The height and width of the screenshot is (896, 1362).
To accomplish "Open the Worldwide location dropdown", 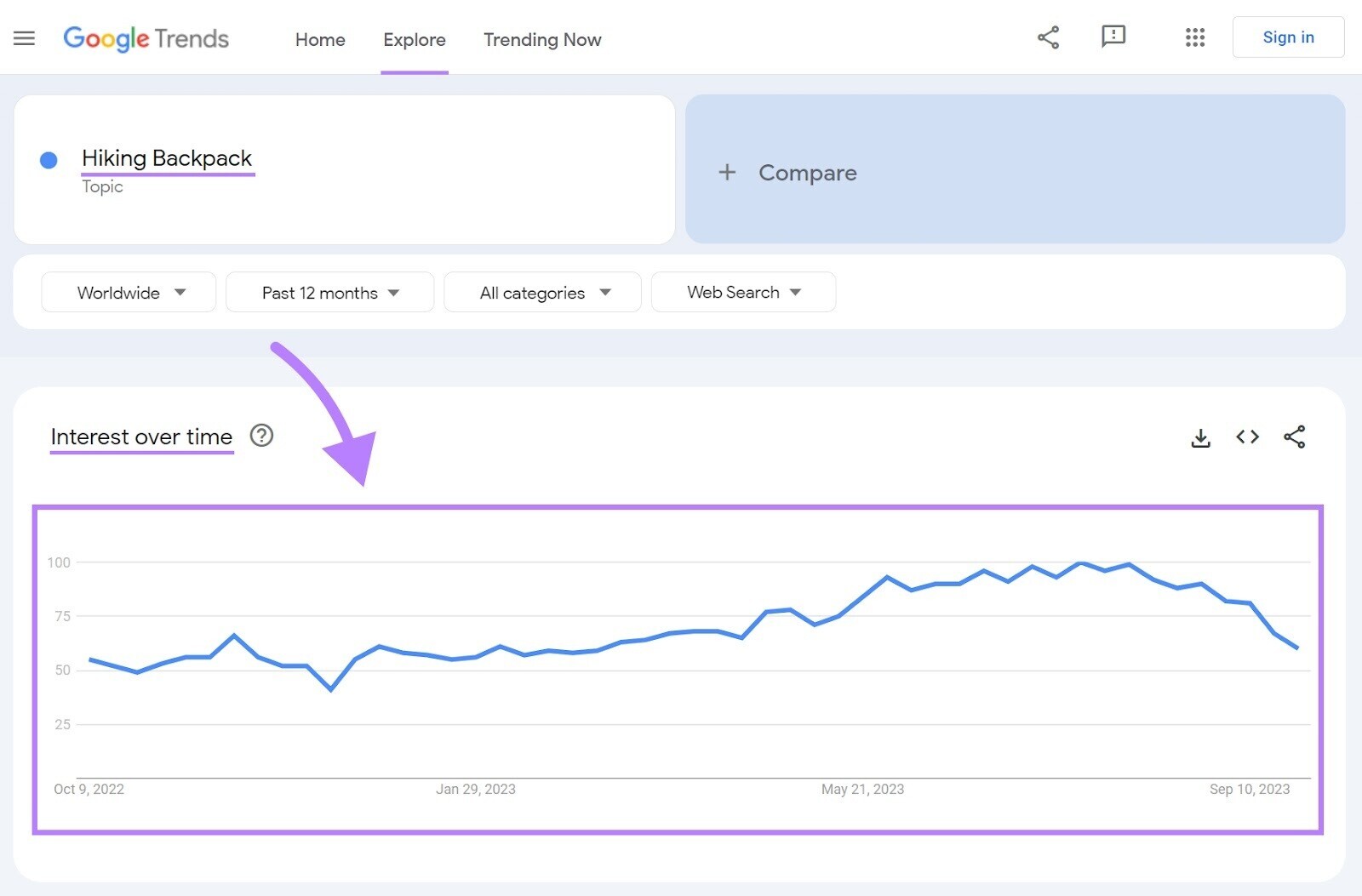I will point(128,292).
